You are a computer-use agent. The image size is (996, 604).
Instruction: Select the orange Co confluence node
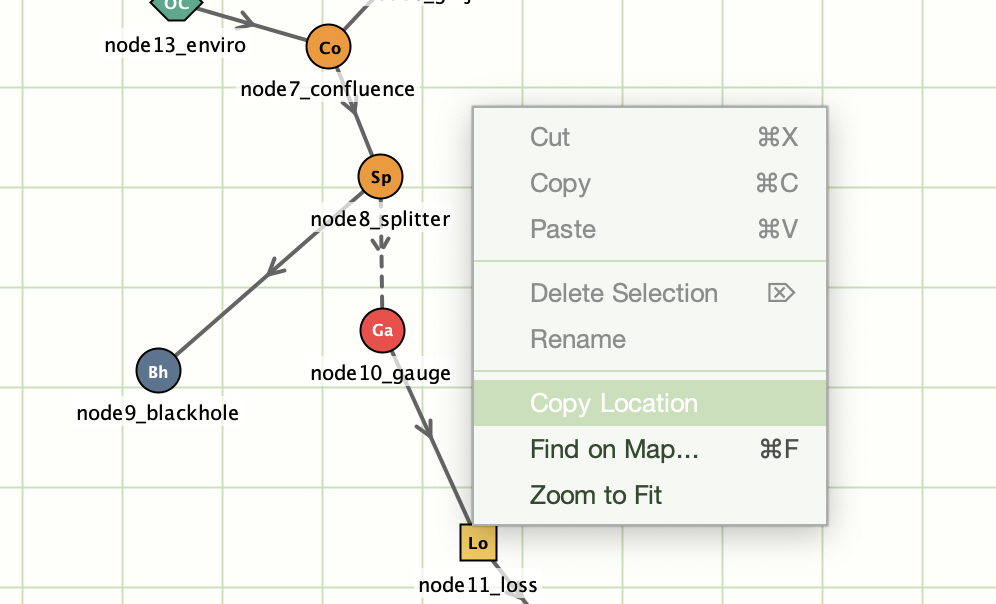pyautogui.click(x=328, y=47)
